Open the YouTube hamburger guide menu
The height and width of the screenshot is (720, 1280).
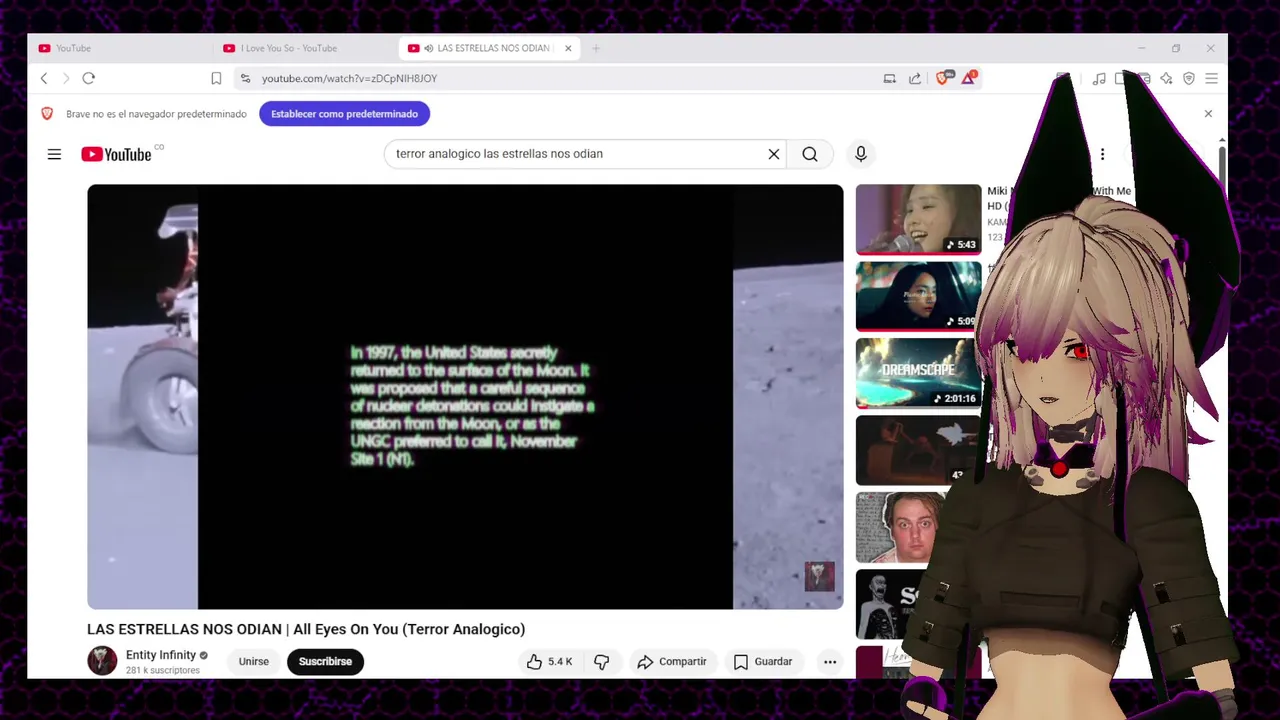[x=54, y=154]
